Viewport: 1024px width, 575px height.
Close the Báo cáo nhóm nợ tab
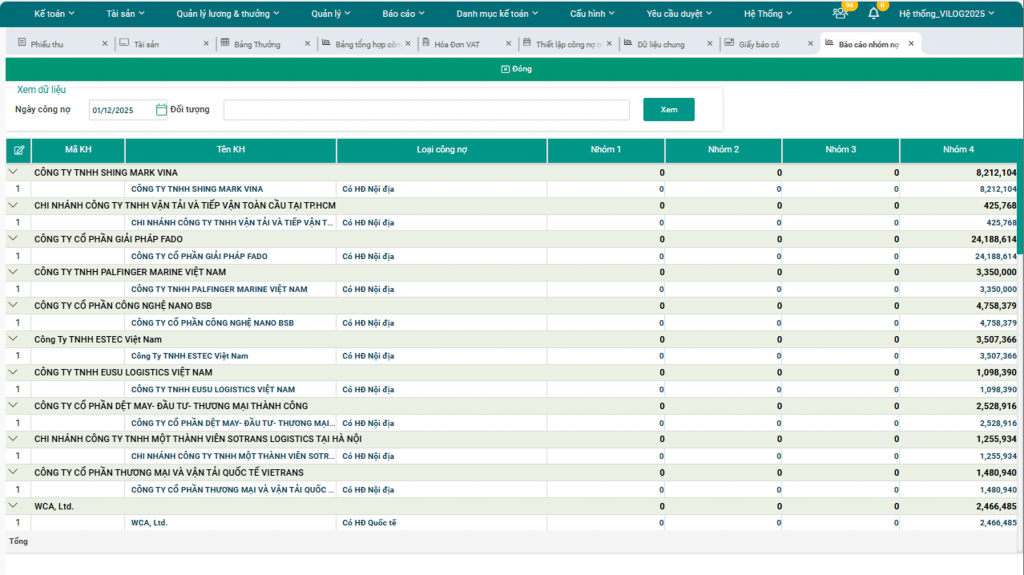[911, 44]
